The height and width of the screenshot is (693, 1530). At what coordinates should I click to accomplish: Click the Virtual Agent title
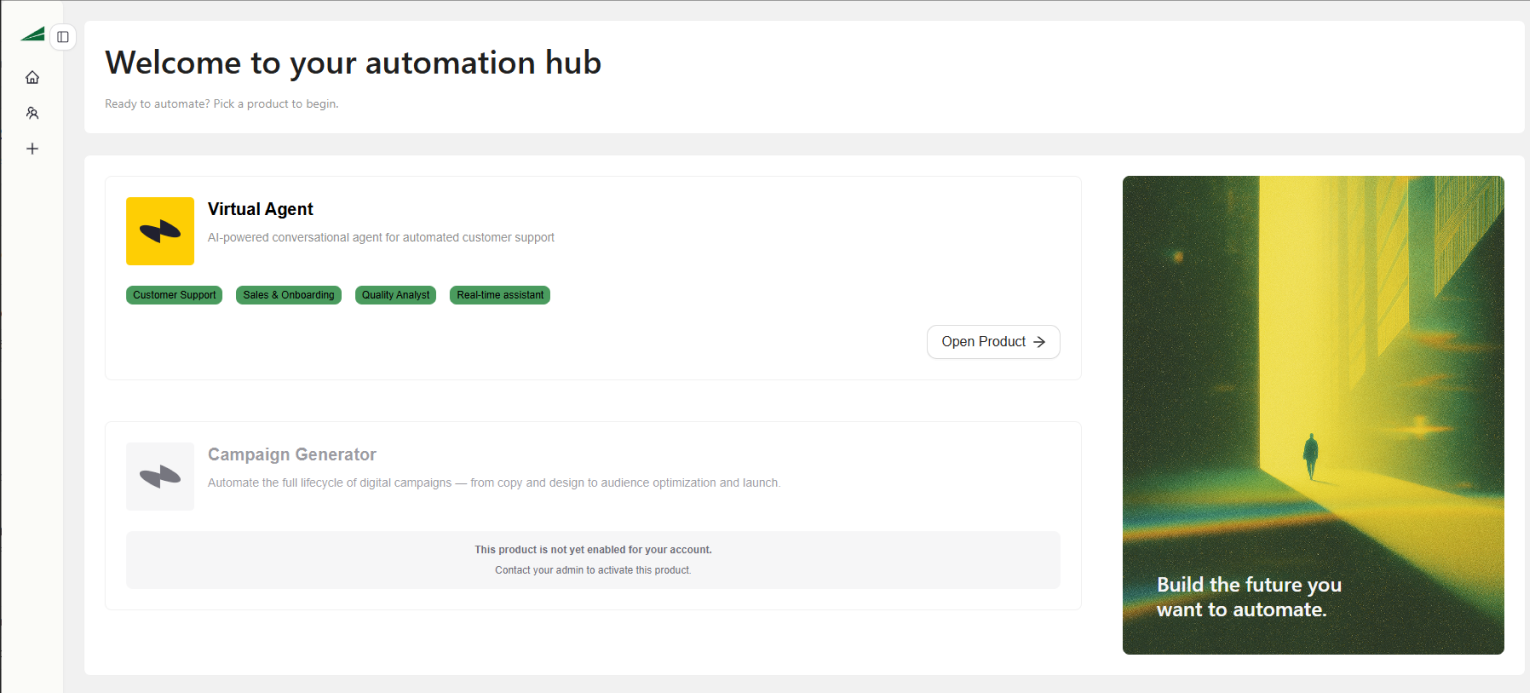[260, 209]
